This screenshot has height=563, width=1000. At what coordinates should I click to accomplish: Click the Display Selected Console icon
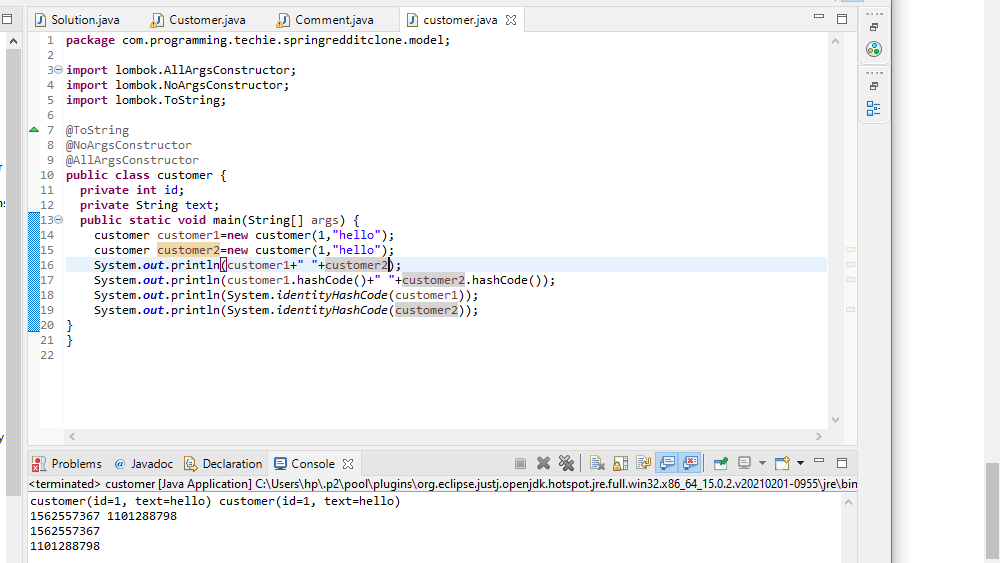(x=744, y=464)
